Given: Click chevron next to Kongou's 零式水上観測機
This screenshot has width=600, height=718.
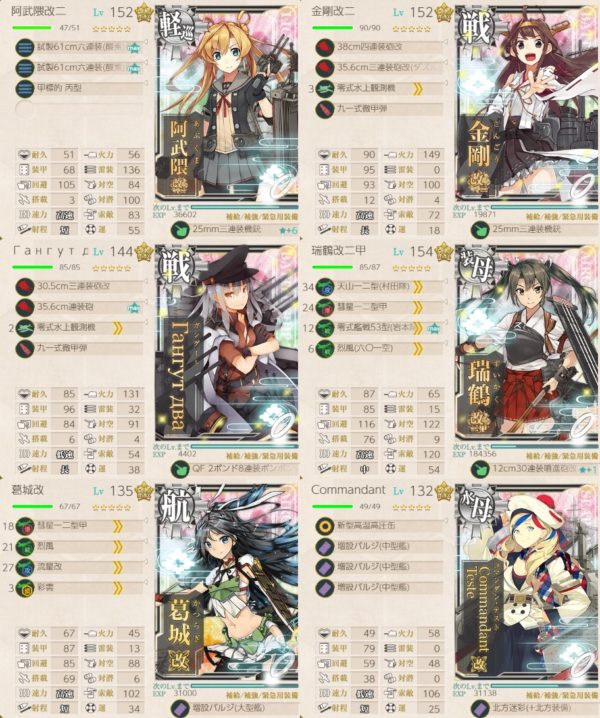Looking at the screenshot, I should [x=417, y=89].
